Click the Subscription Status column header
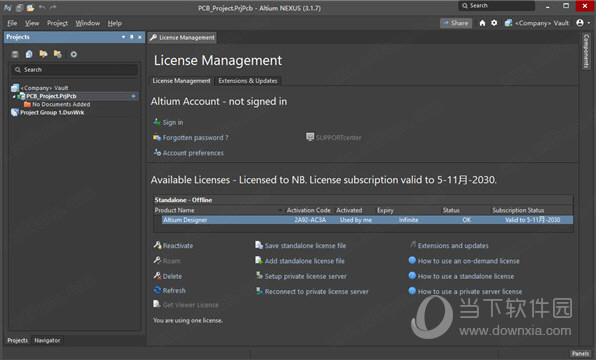The image size is (596, 360). [518, 210]
